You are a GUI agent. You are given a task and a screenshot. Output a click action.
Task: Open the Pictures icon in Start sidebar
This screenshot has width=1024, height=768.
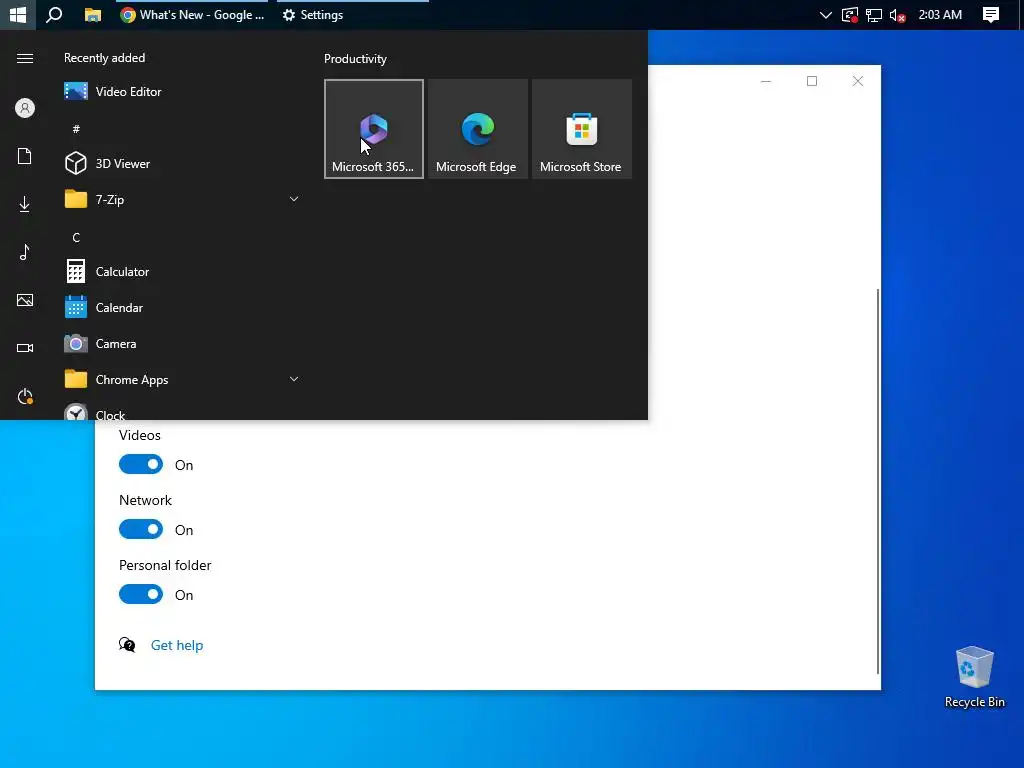pos(25,300)
